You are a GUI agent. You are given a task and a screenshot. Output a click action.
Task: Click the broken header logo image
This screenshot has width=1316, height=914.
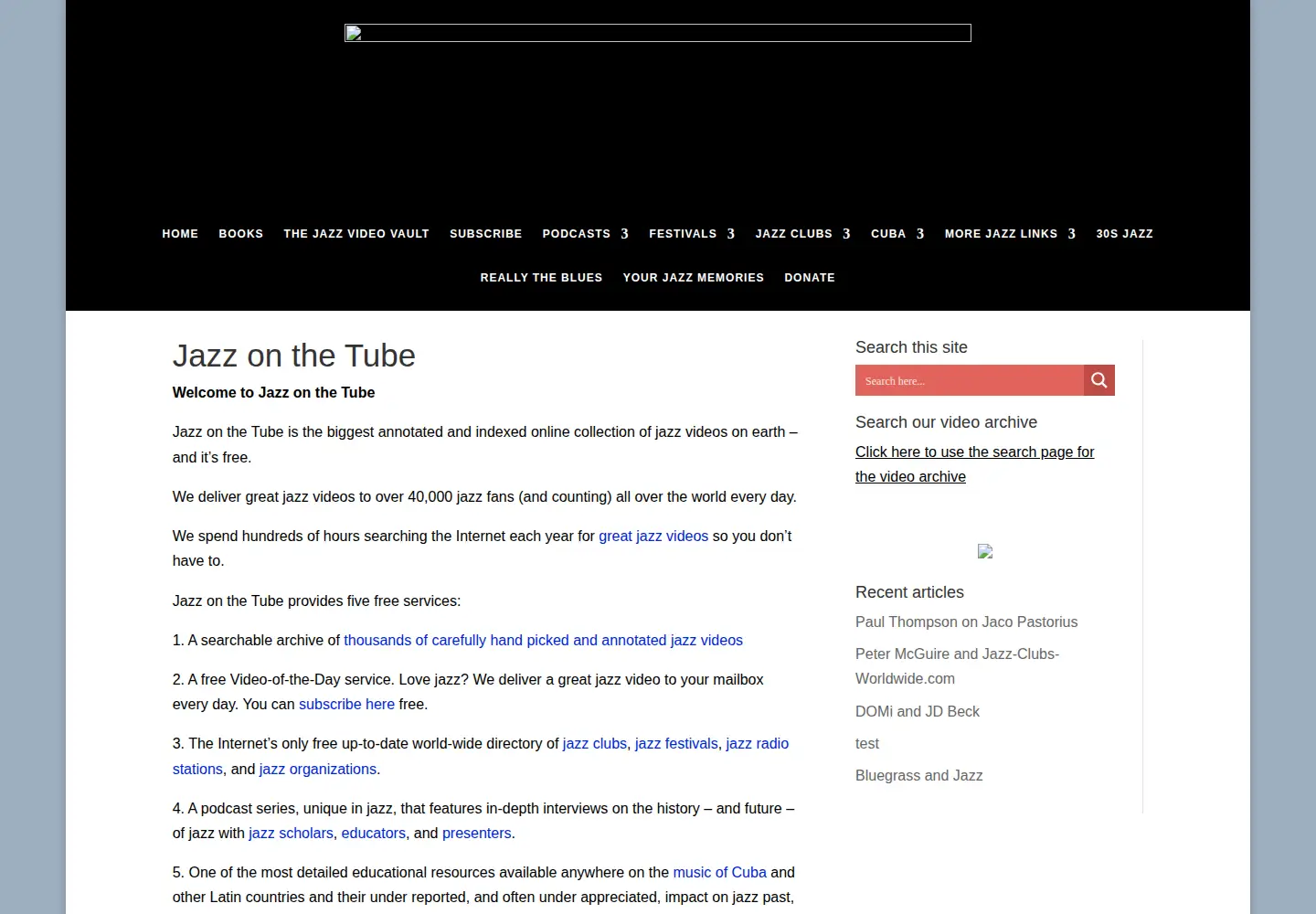(x=658, y=33)
